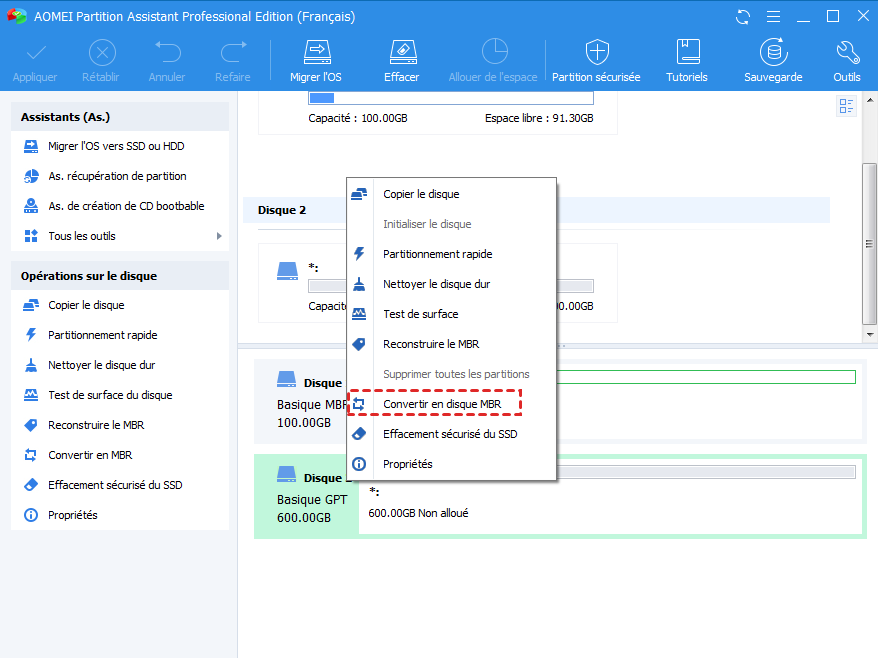Image resolution: width=878 pixels, height=658 pixels.
Task: Click the Espace libre : 91.30GB text
Action: click(x=539, y=119)
